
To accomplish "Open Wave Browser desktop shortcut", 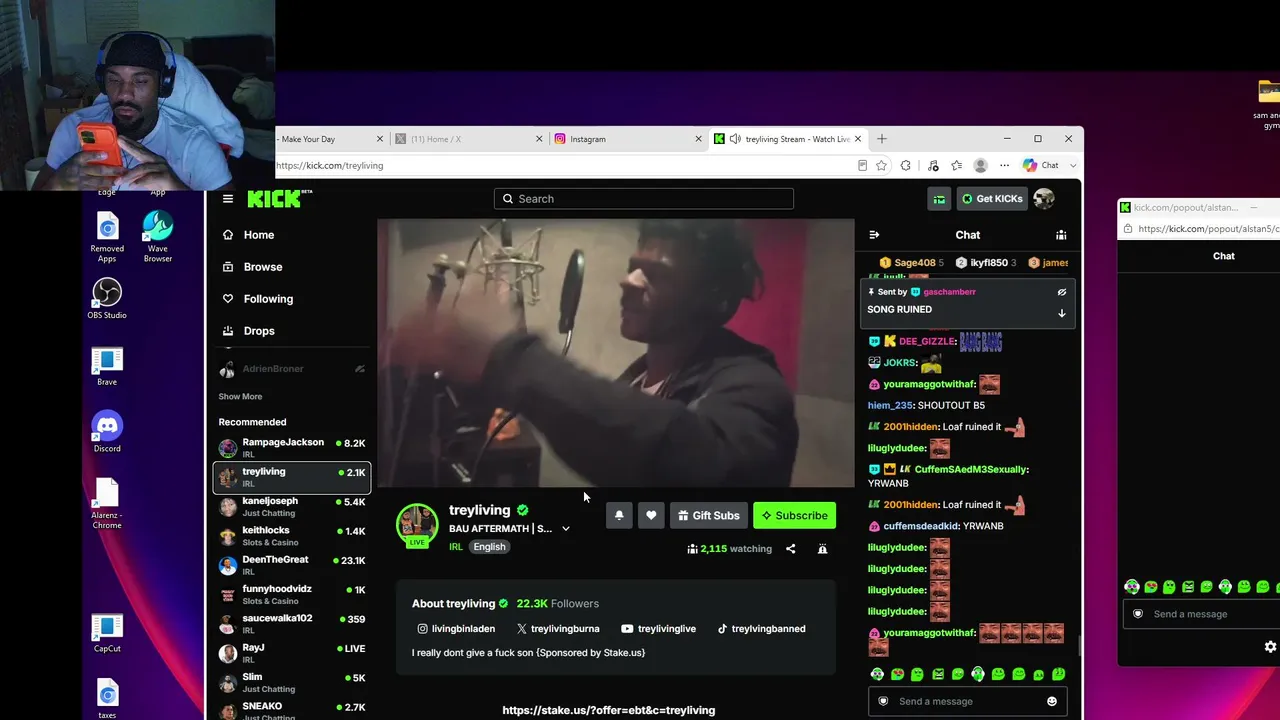I will [158, 238].
